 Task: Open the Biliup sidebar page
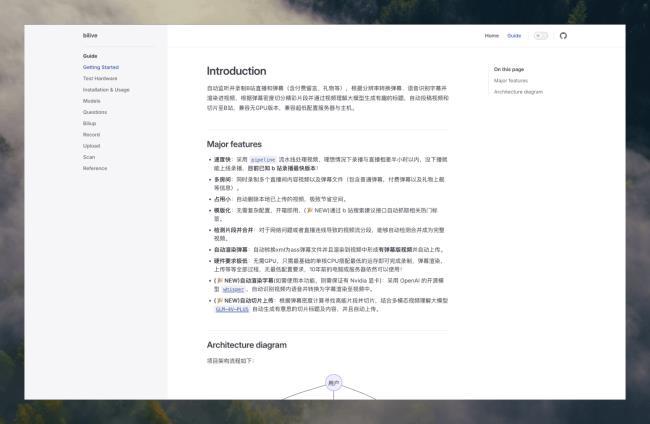tap(90, 123)
